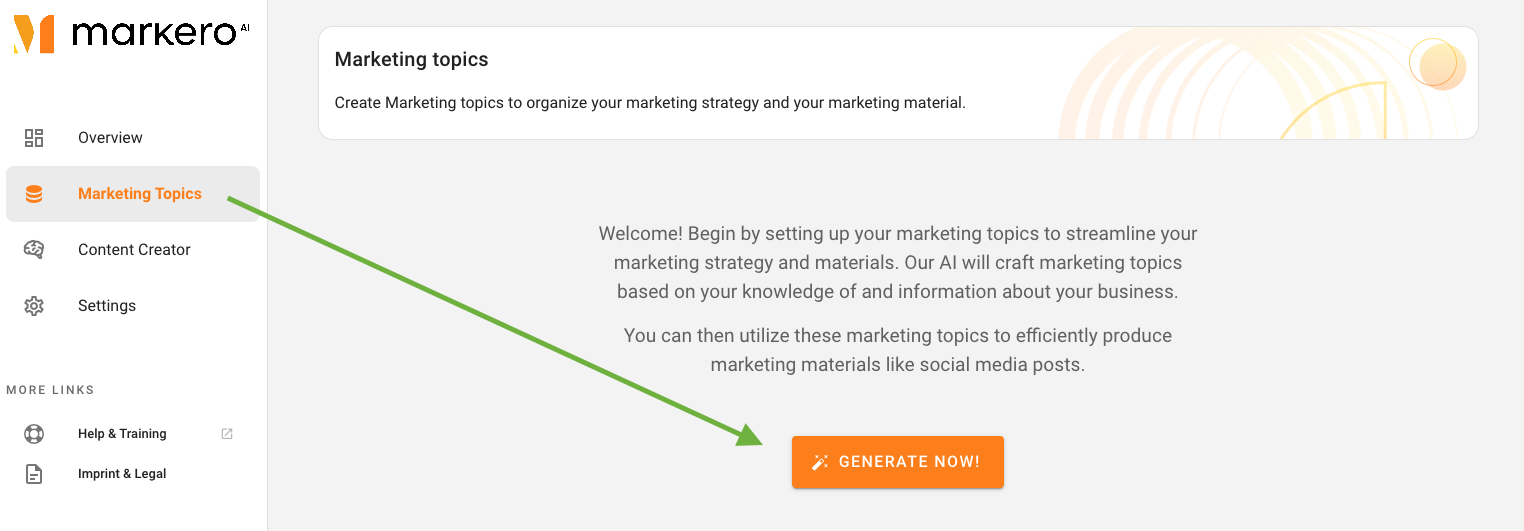
Task: Click the GENERATE NOW! button text
Action: [x=909, y=462]
